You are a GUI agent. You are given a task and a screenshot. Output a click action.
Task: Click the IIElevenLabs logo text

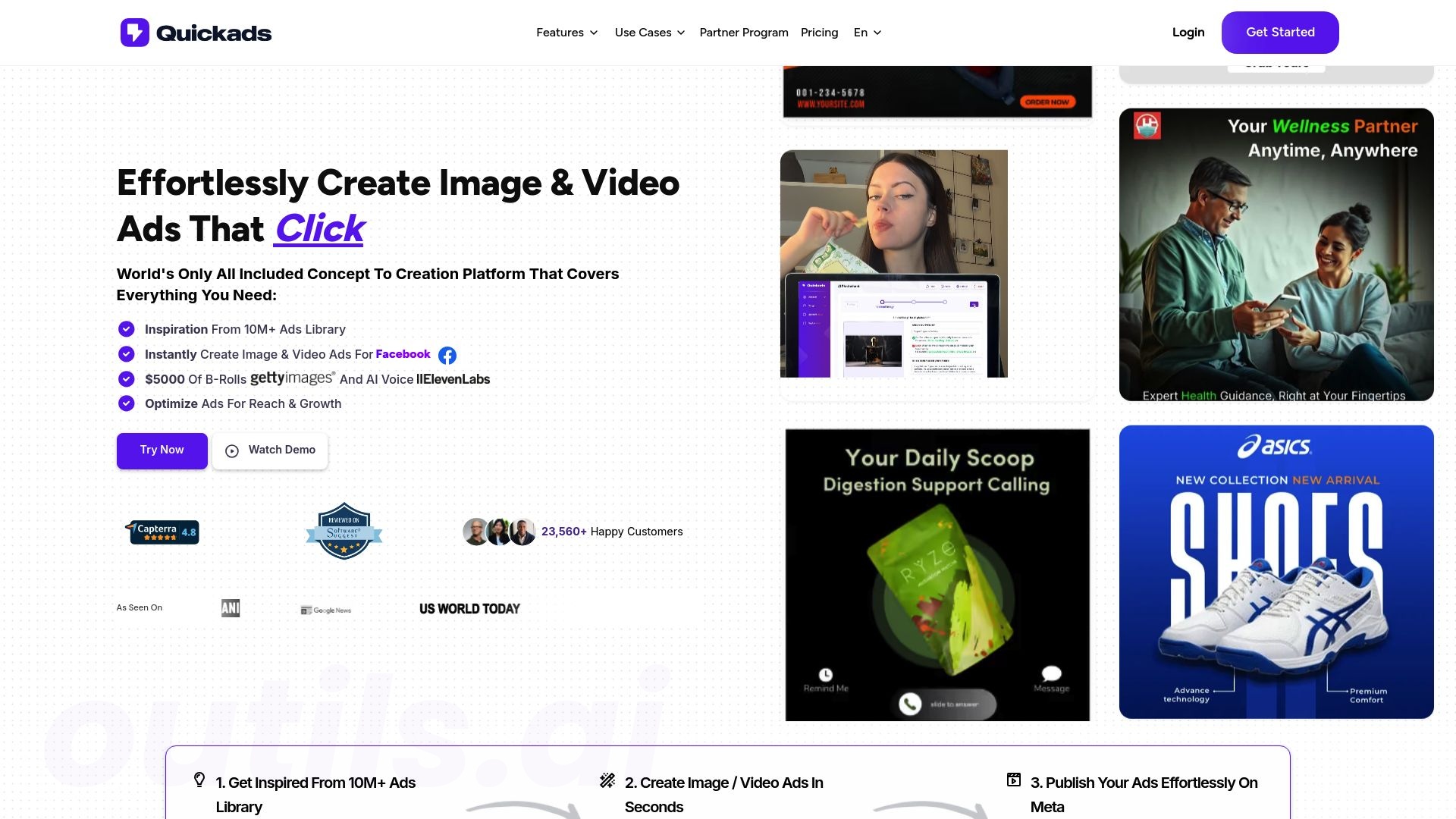pos(453,379)
